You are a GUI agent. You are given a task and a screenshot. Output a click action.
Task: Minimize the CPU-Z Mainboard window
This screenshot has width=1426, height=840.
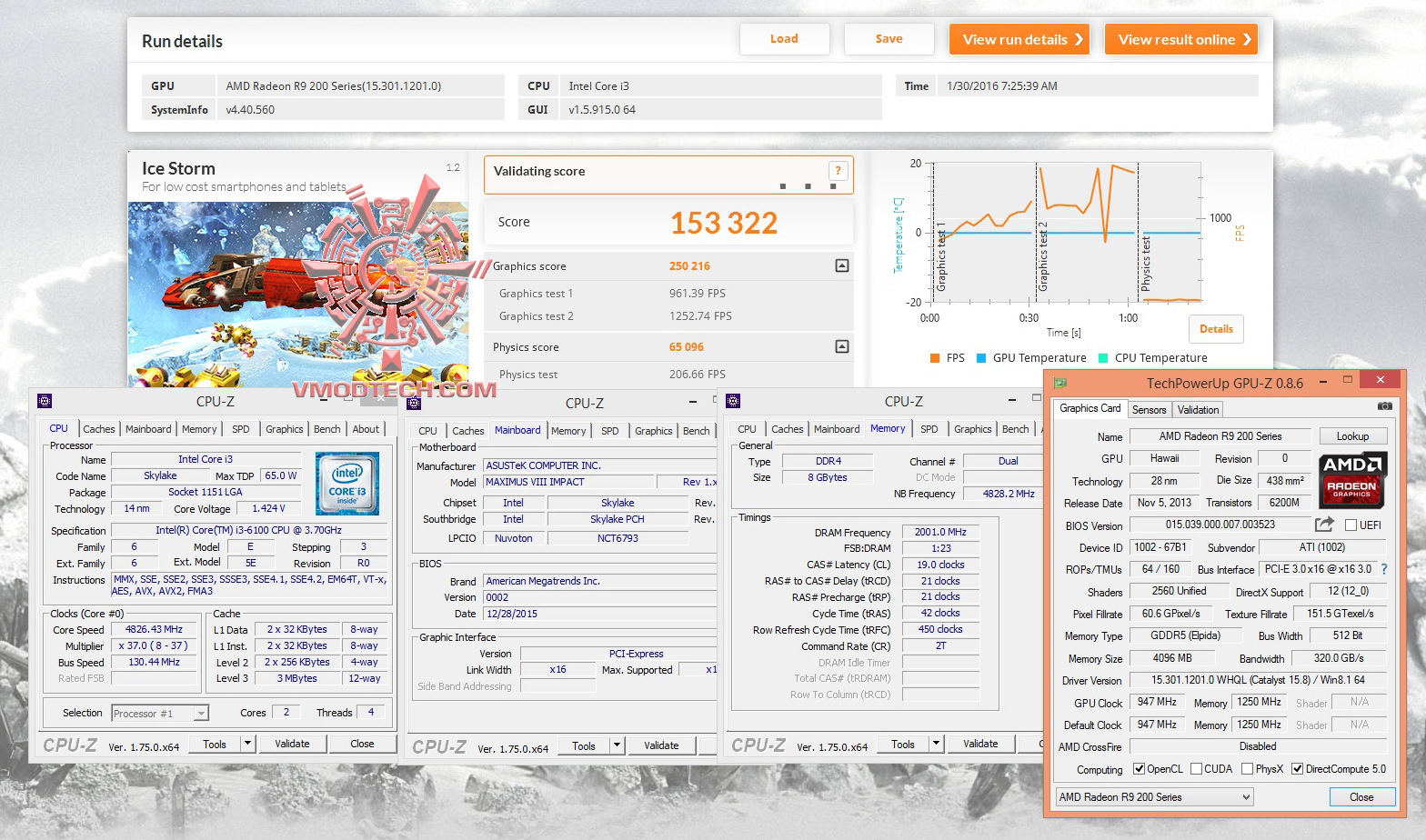click(x=693, y=401)
